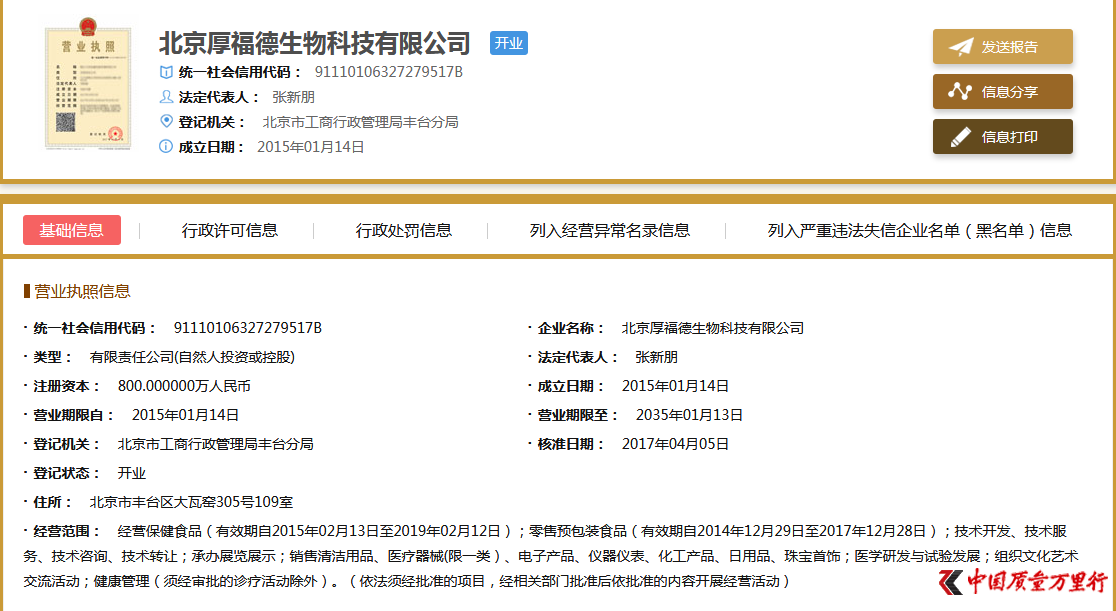Open the 营业执照 business license thumbnail
The image size is (1116, 611).
pos(89,88)
